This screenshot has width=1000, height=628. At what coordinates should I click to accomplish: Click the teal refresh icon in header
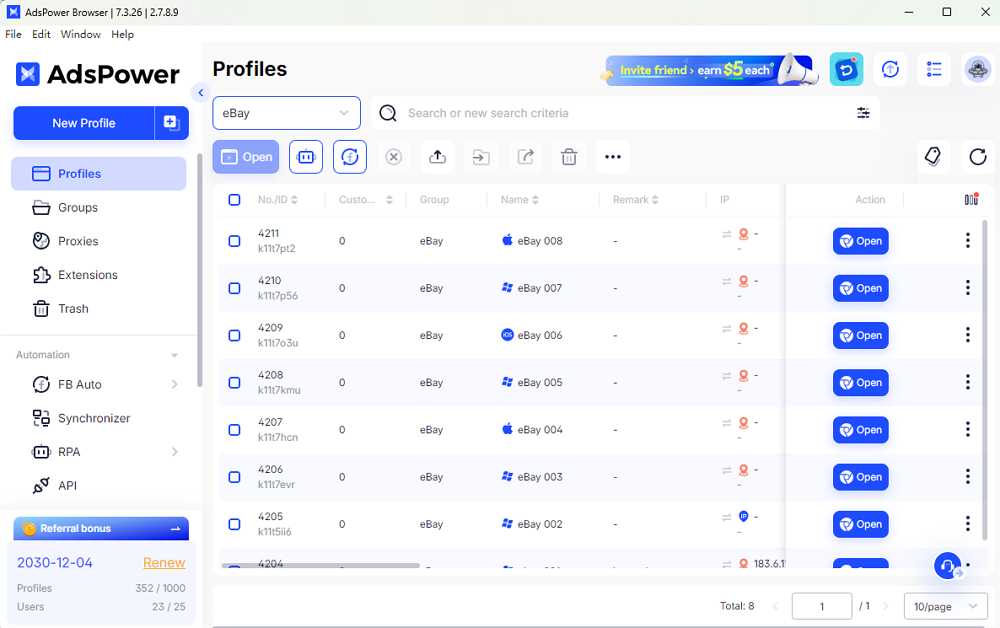tap(846, 69)
